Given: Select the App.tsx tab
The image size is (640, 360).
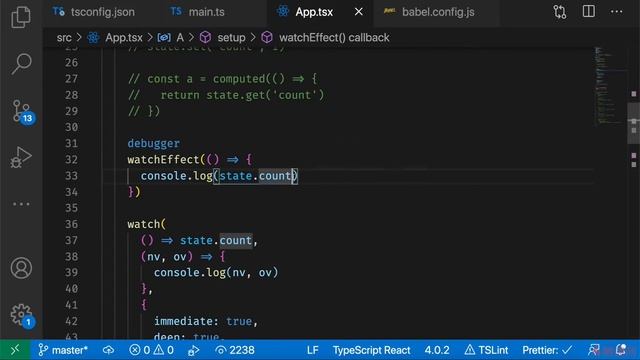Looking at the screenshot, I should (313, 12).
